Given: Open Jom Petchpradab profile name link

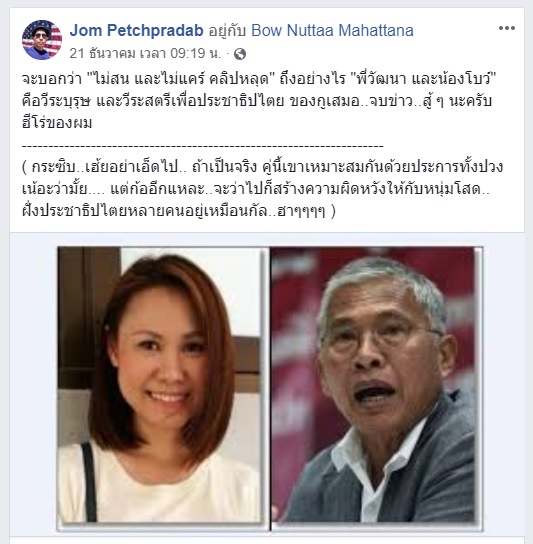Looking at the screenshot, I should [136, 31].
